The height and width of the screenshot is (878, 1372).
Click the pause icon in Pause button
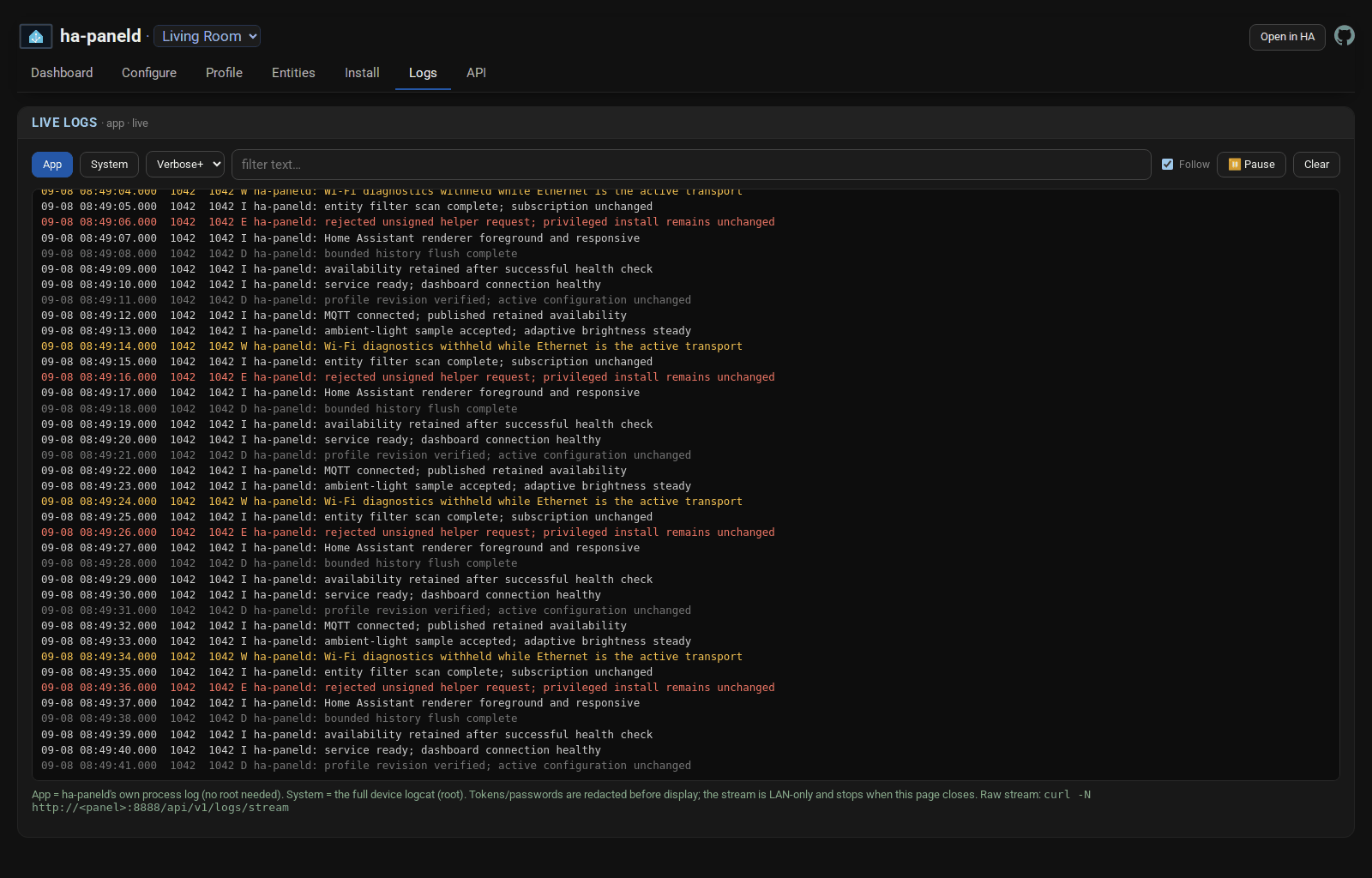pyautogui.click(x=1235, y=165)
